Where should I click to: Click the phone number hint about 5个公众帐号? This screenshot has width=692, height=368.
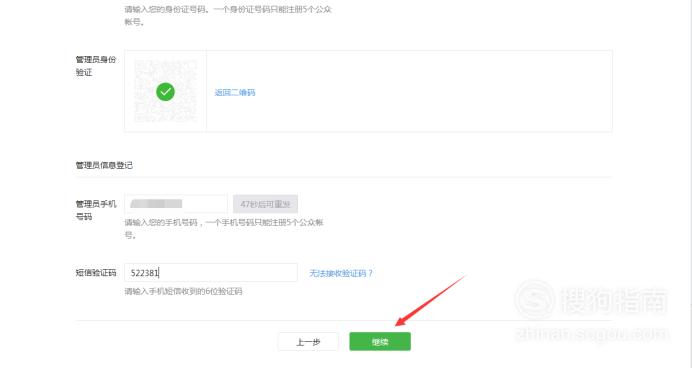click(224, 229)
